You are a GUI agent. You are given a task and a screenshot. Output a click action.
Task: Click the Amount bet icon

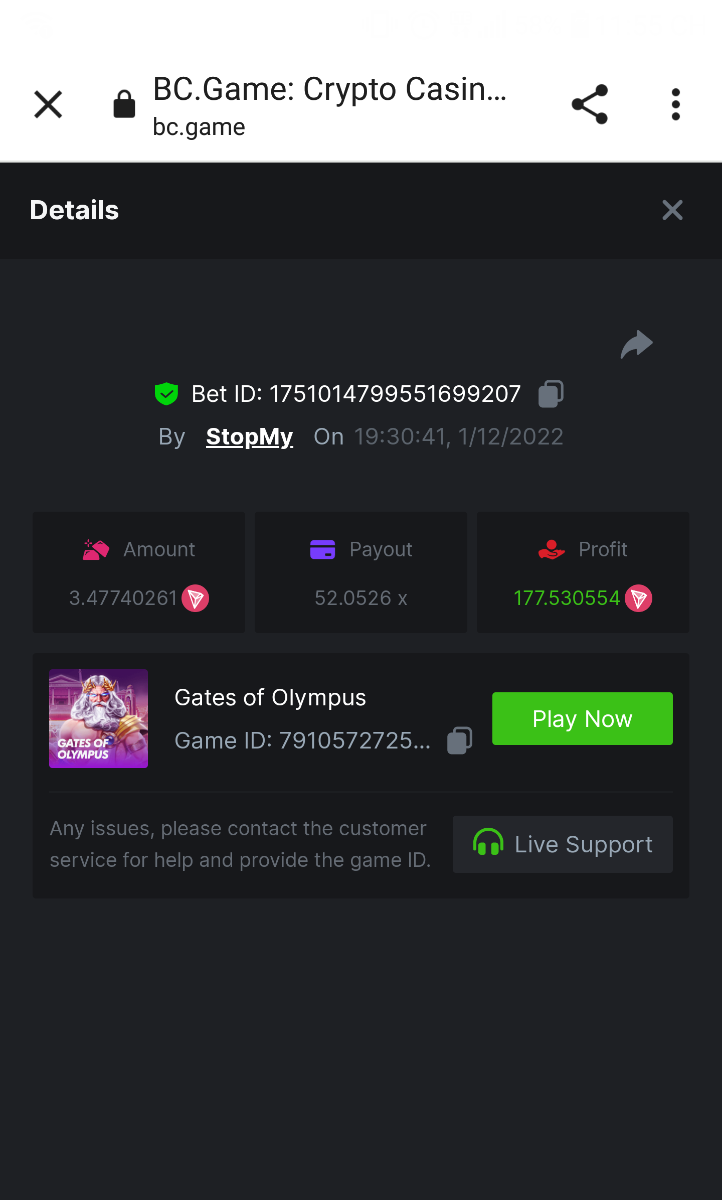tap(96, 549)
